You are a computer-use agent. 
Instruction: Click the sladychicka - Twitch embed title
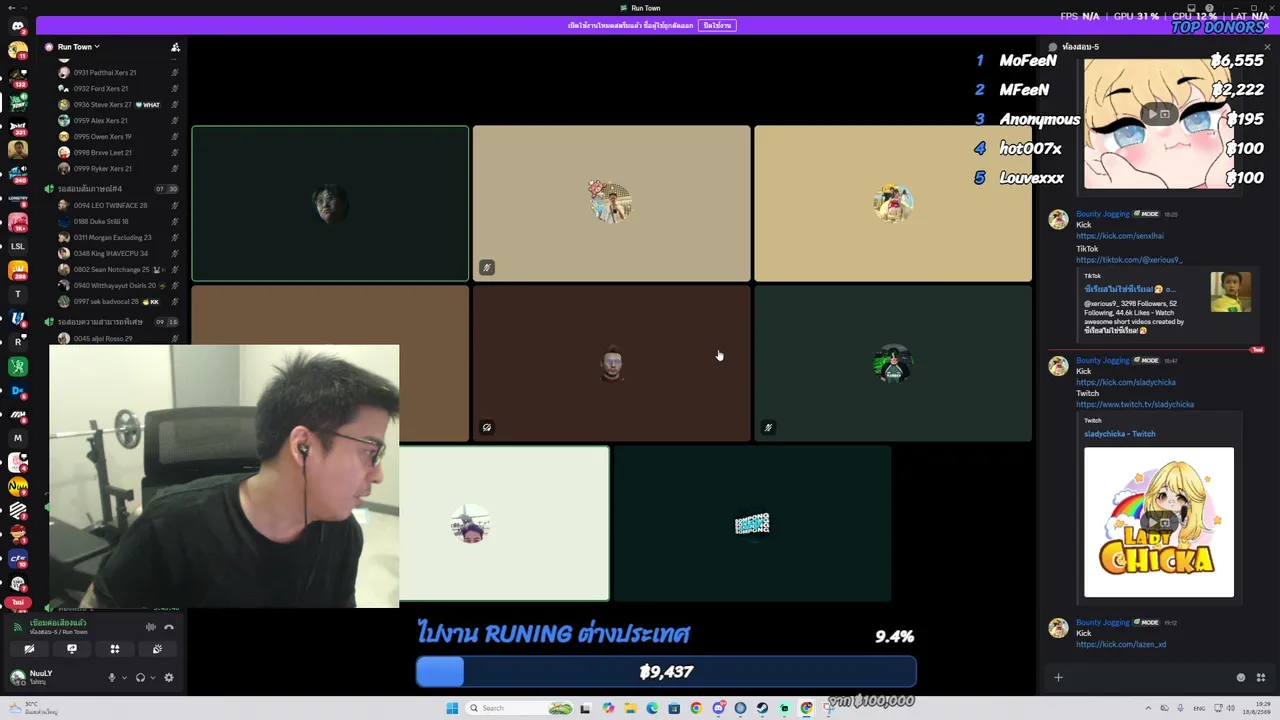pyautogui.click(x=1120, y=434)
